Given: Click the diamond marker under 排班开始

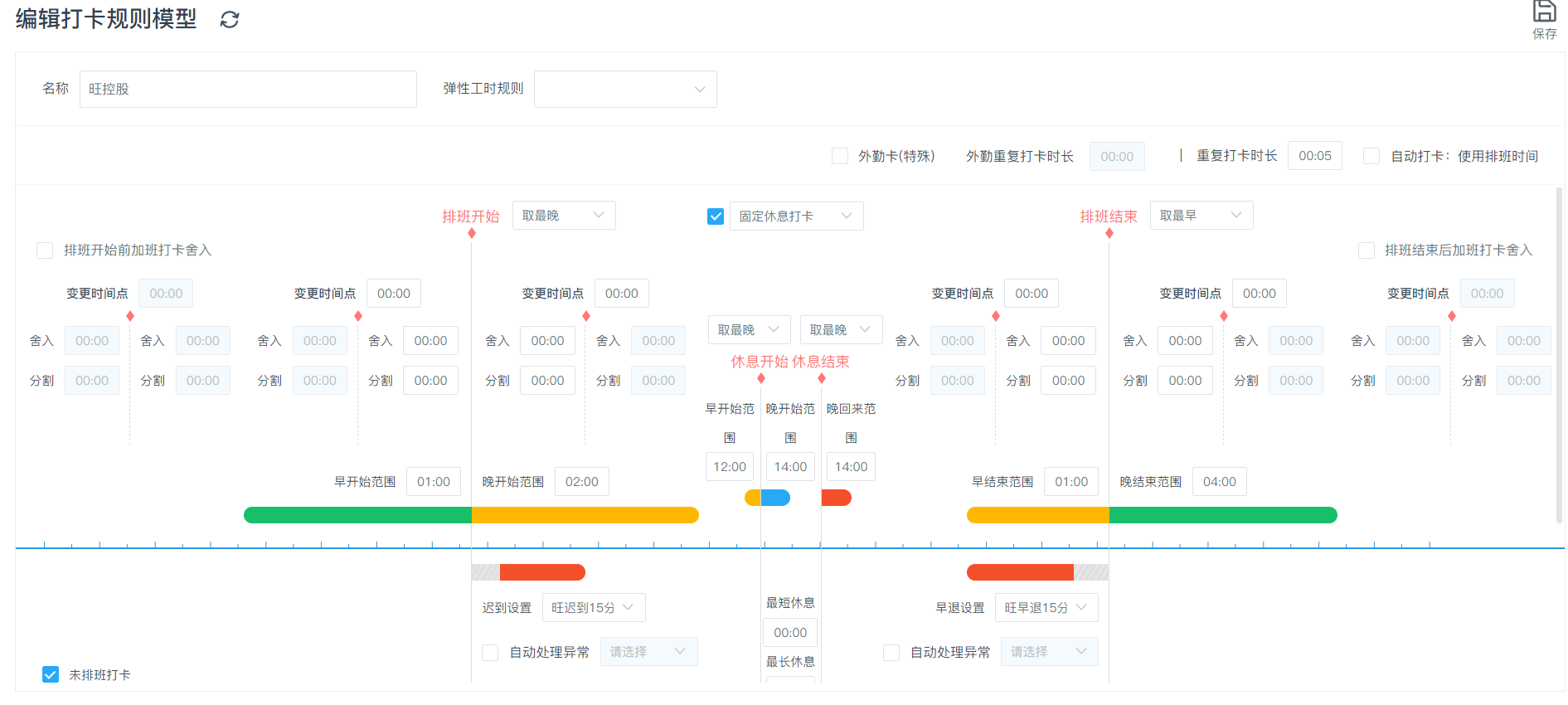Looking at the screenshot, I should pos(472,233).
